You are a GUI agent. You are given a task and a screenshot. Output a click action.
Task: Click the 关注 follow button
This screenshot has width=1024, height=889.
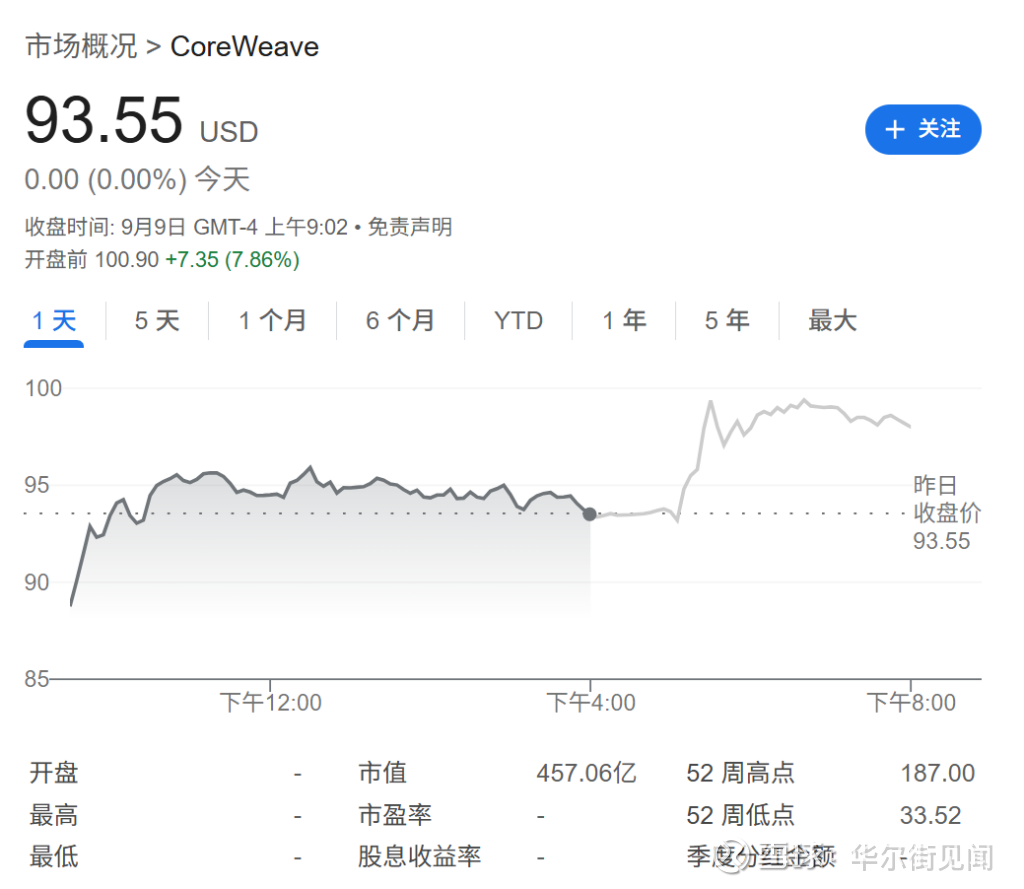[x=922, y=129]
